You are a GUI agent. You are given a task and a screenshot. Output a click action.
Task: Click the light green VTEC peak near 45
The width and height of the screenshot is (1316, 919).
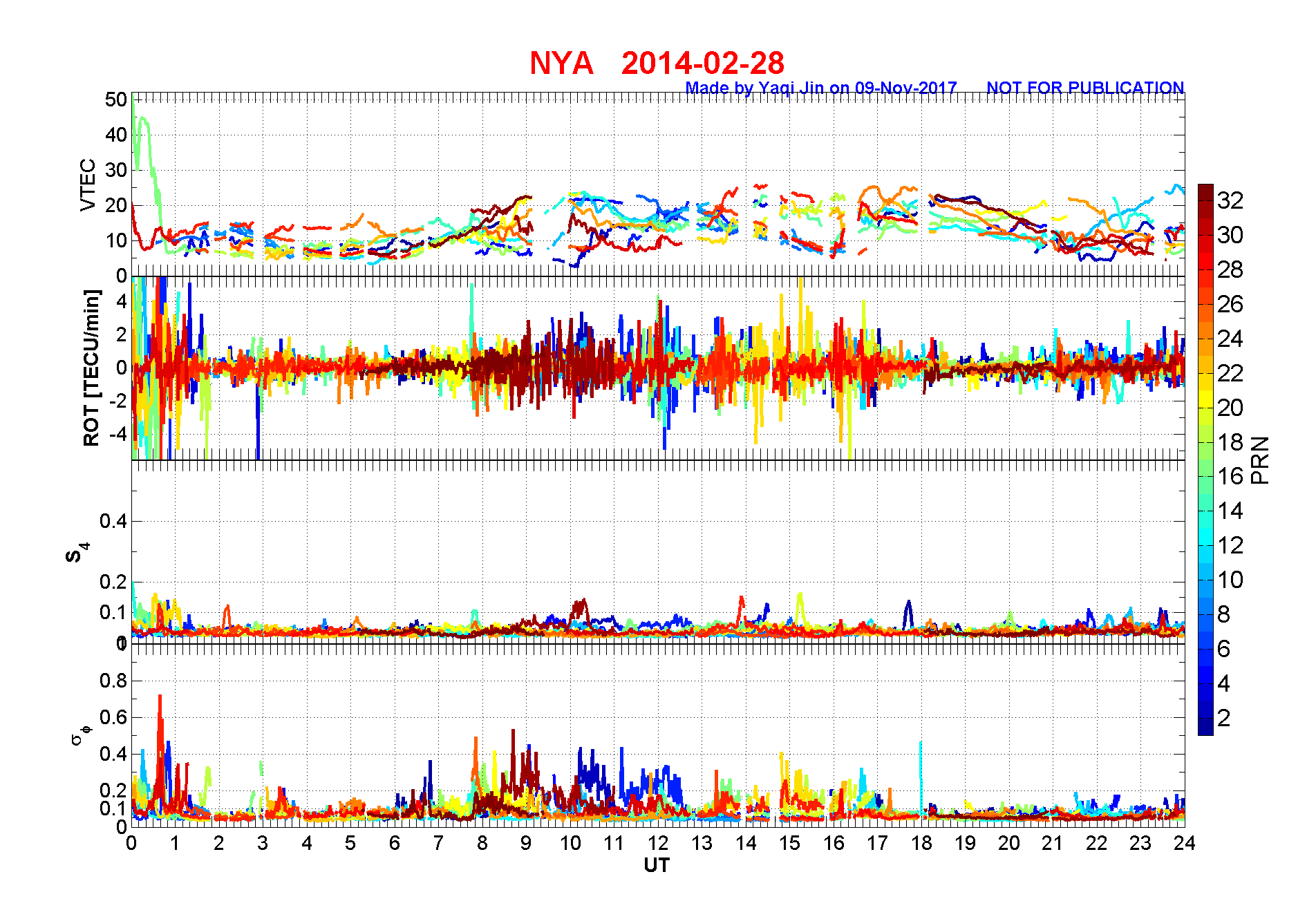click(x=144, y=119)
